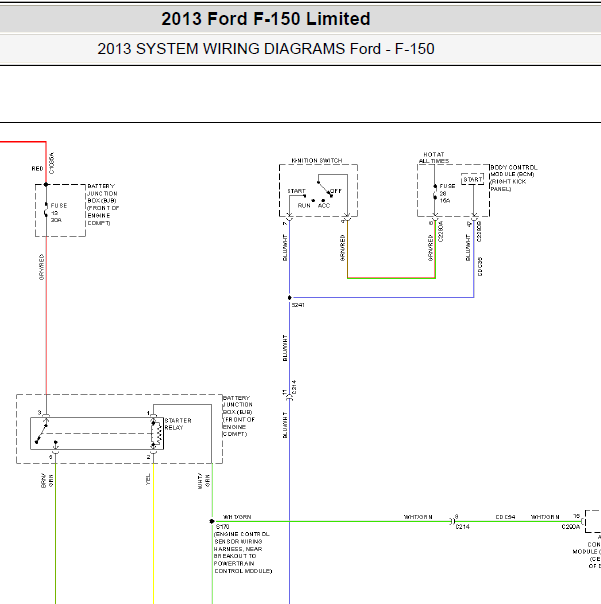This screenshot has width=601, height=604.
Task: Select the GRY/RED label under the ignition switch
Action: 342,248
